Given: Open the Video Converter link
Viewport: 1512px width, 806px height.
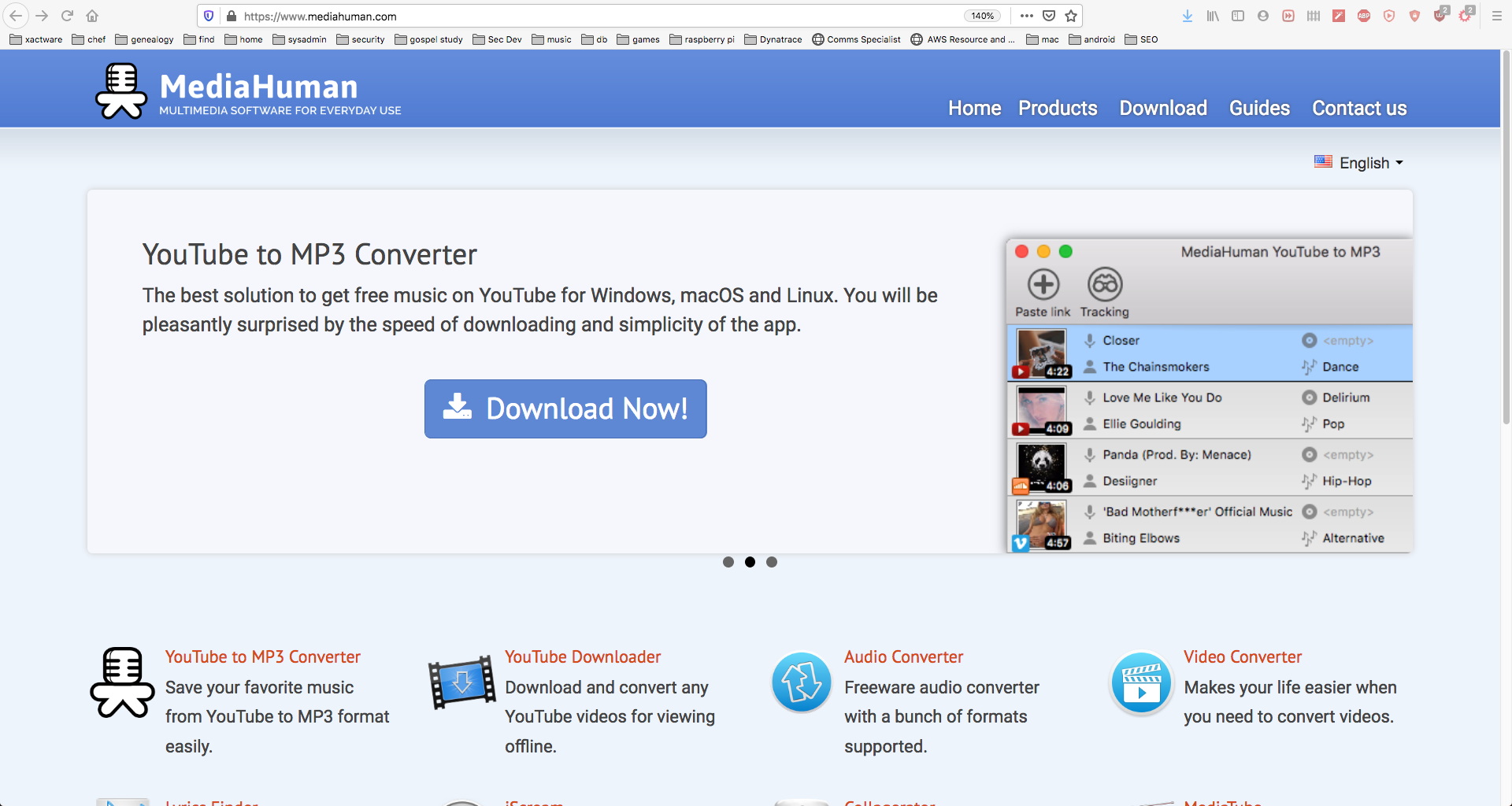Looking at the screenshot, I should click(x=1243, y=656).
